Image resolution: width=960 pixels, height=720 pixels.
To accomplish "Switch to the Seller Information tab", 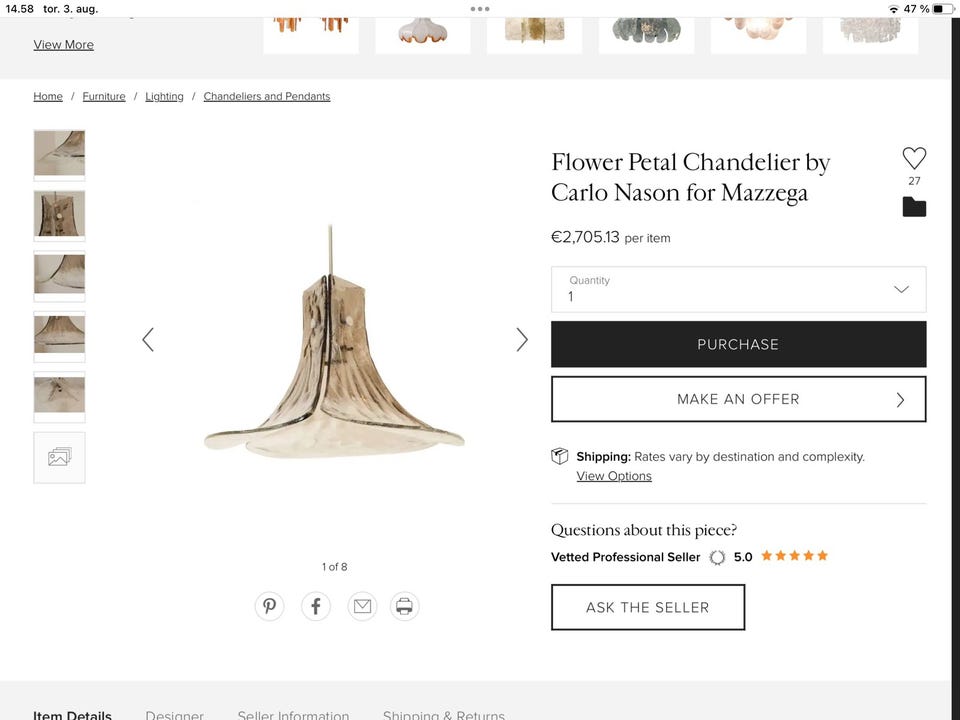I will coord(293,715).
